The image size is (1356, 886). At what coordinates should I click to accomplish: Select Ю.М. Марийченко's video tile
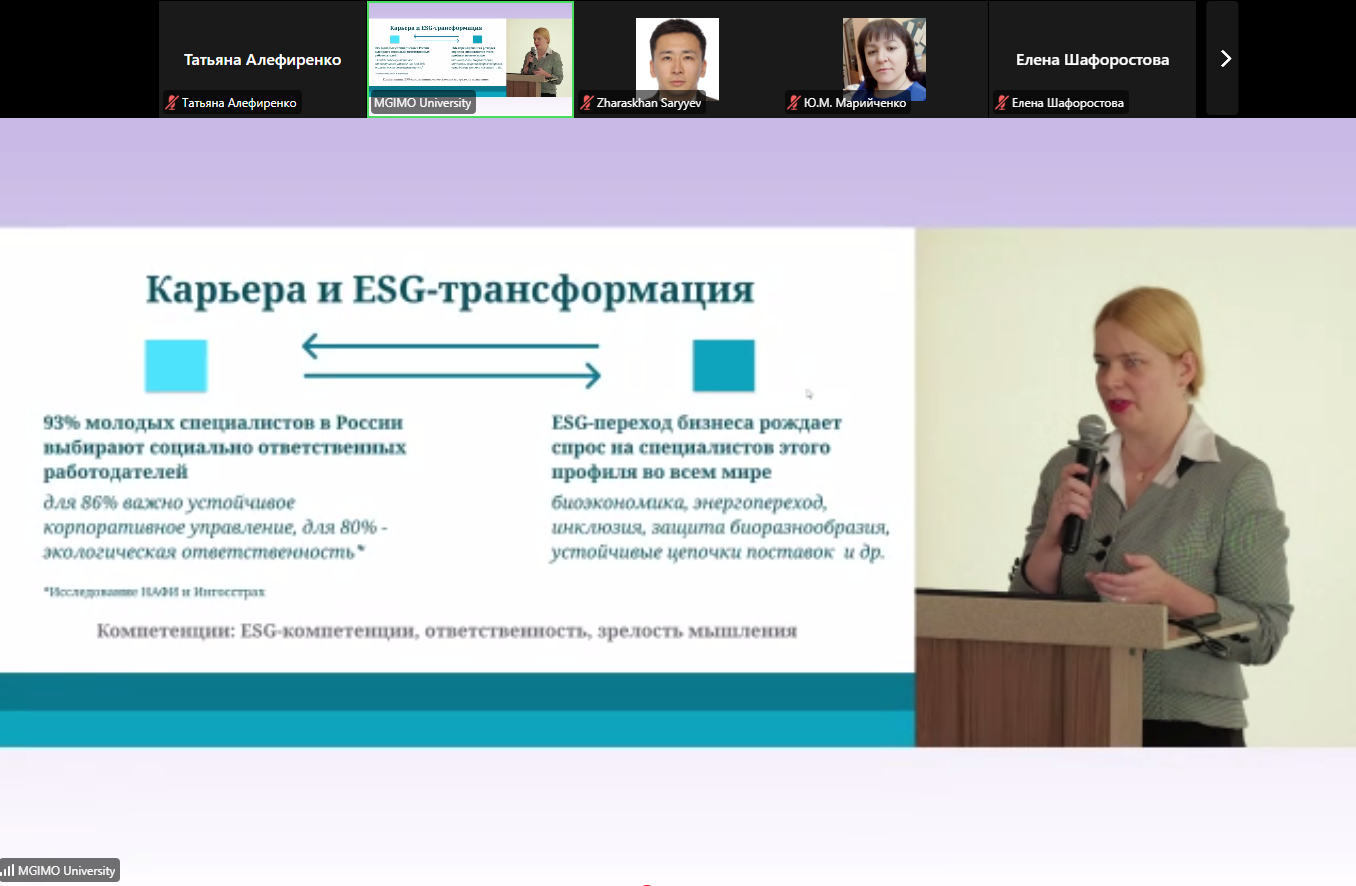pyautogui.click(x=884, y=59)
